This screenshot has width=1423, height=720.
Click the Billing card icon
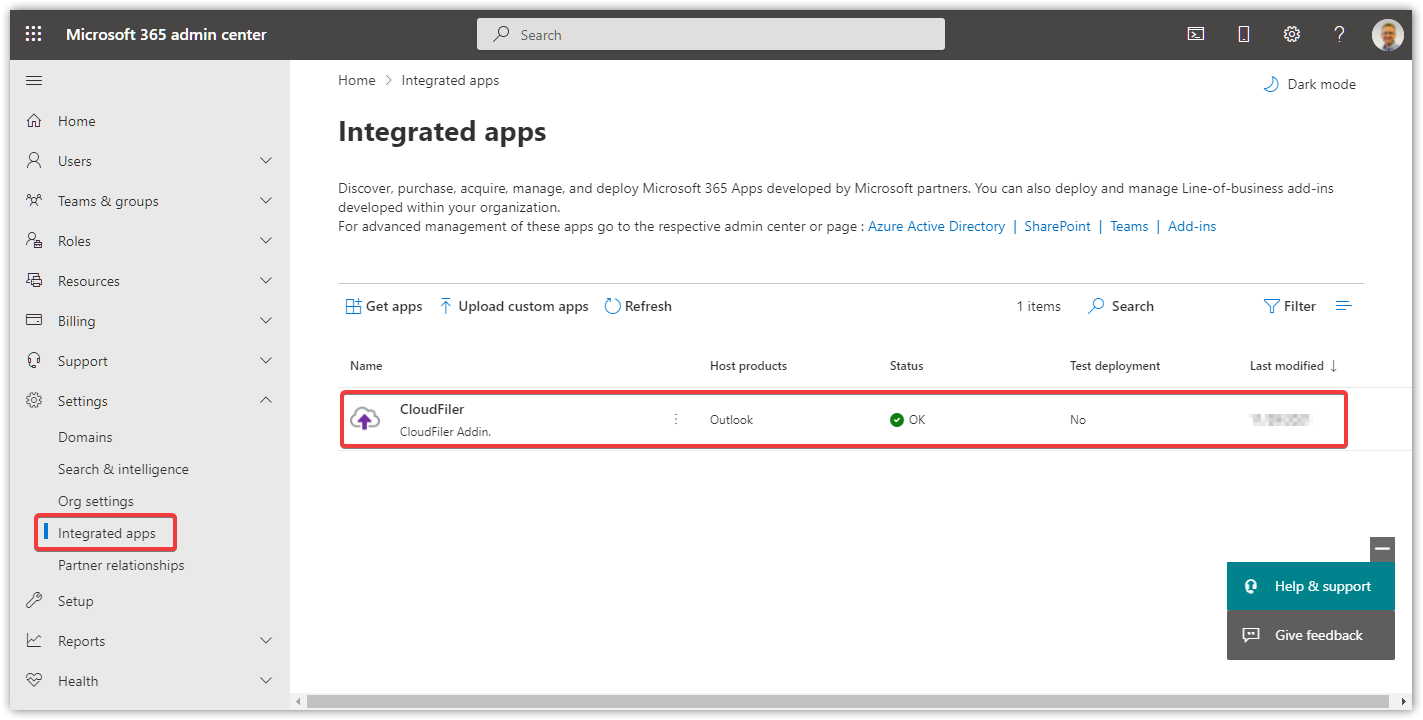coord(34,320)
